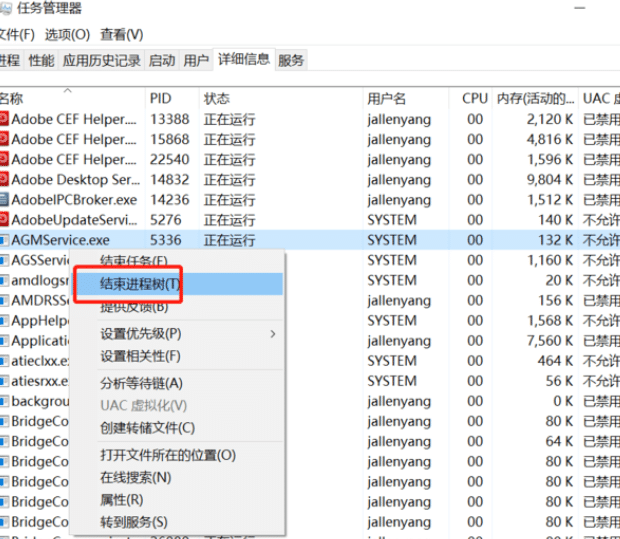Choose 在线搜索(N) in context menu
The height and width of the screenshot is (539, 620).
(x=178, y=478)
